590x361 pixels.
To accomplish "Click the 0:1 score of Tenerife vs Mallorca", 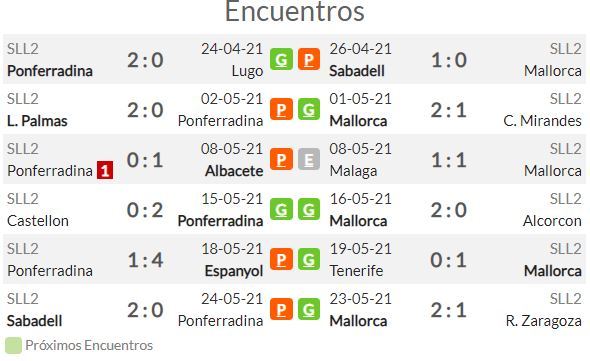I will [449, 260].
